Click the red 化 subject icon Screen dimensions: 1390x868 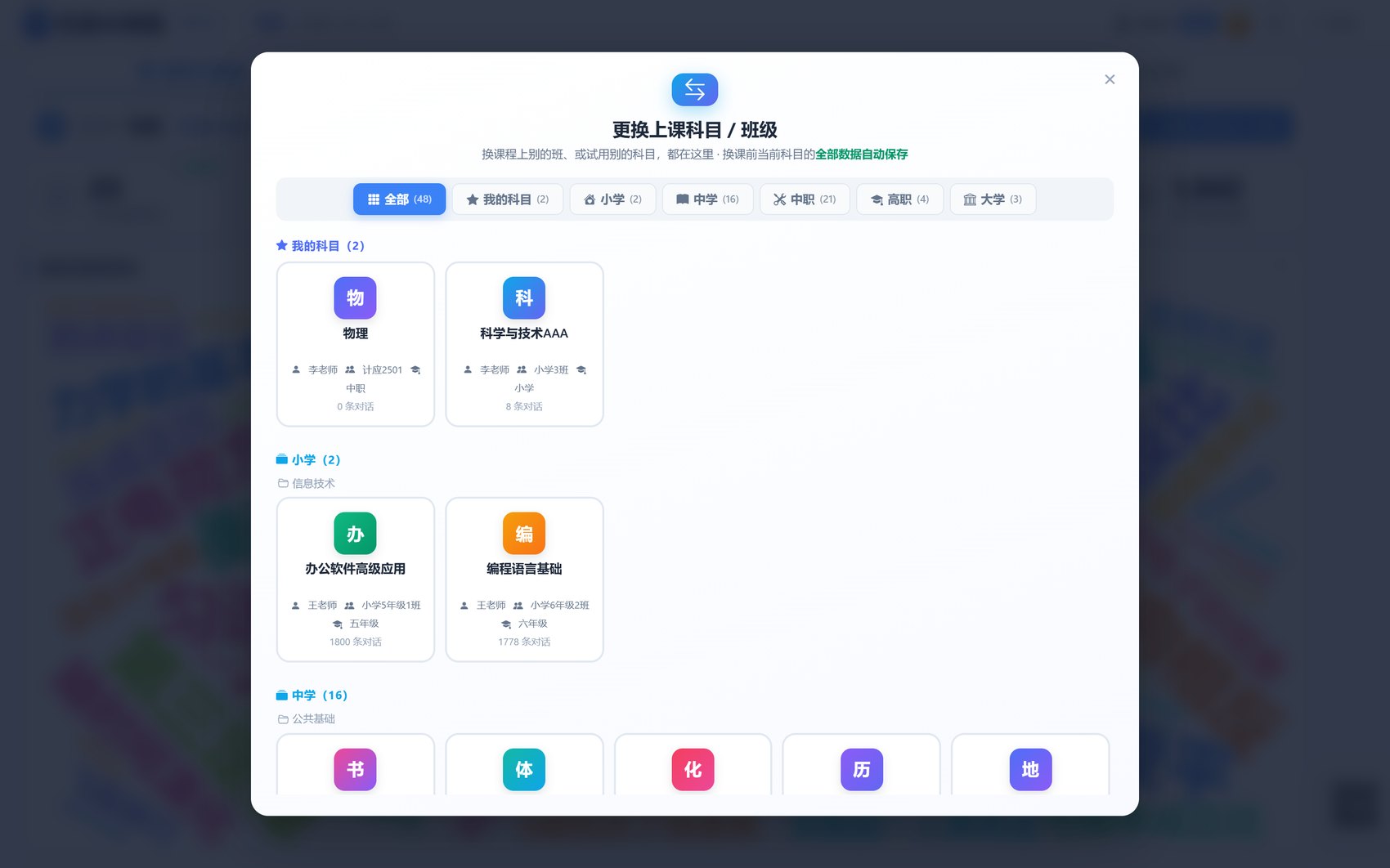[693, 769]
